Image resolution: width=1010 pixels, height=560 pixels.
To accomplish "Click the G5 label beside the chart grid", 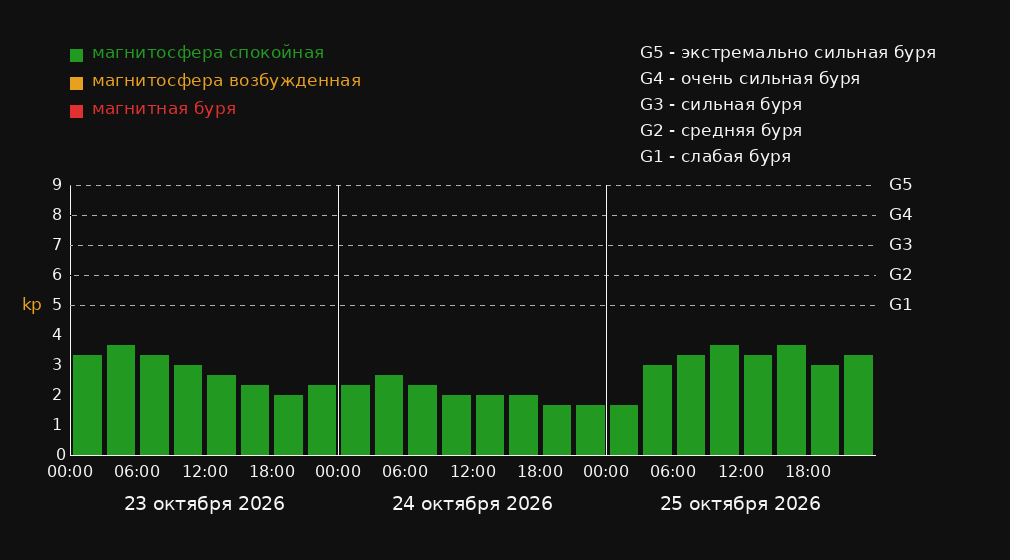I will 900,185.
